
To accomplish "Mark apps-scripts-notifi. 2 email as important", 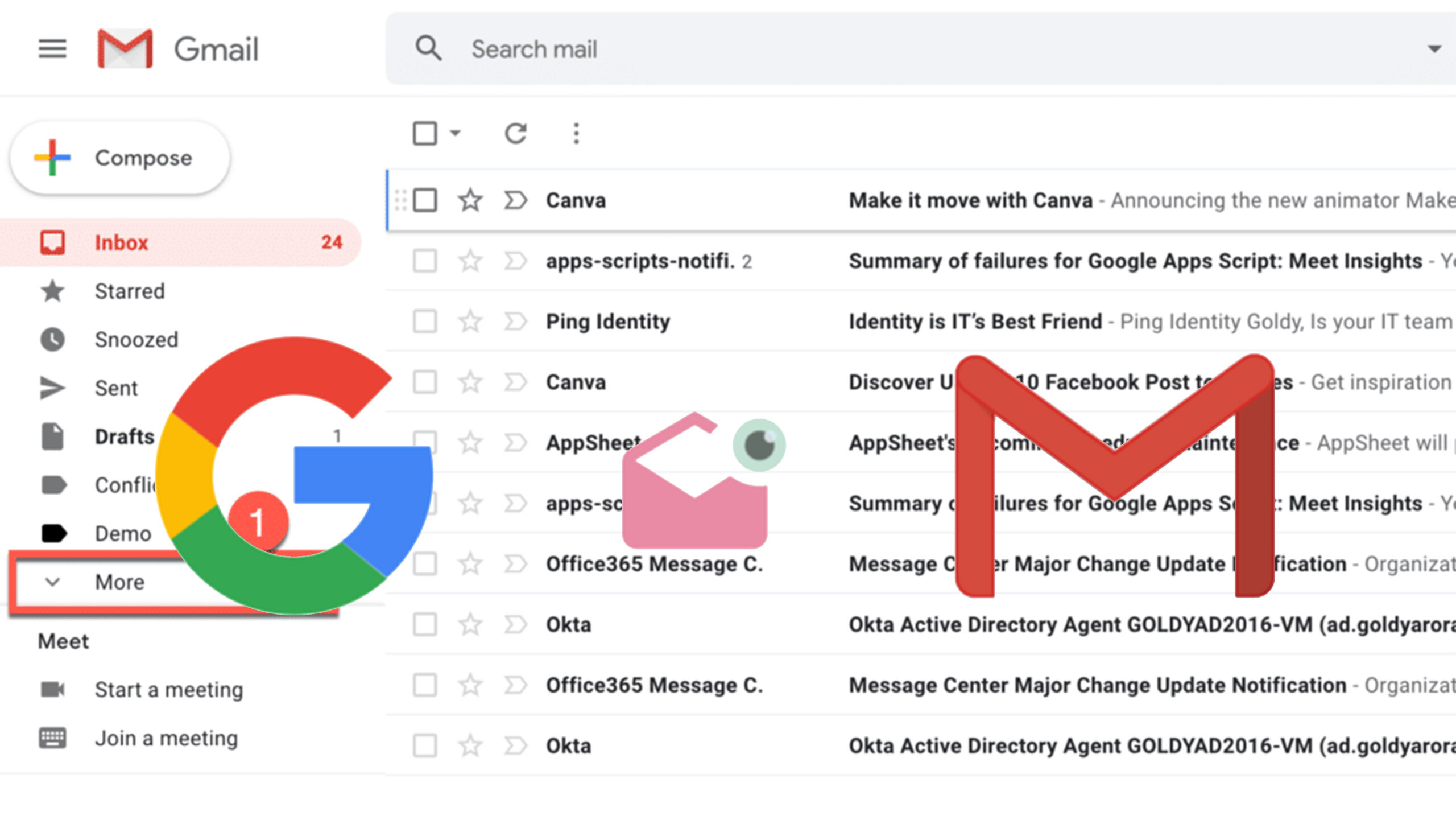I will pyautogui.click(x=515, y=261).
